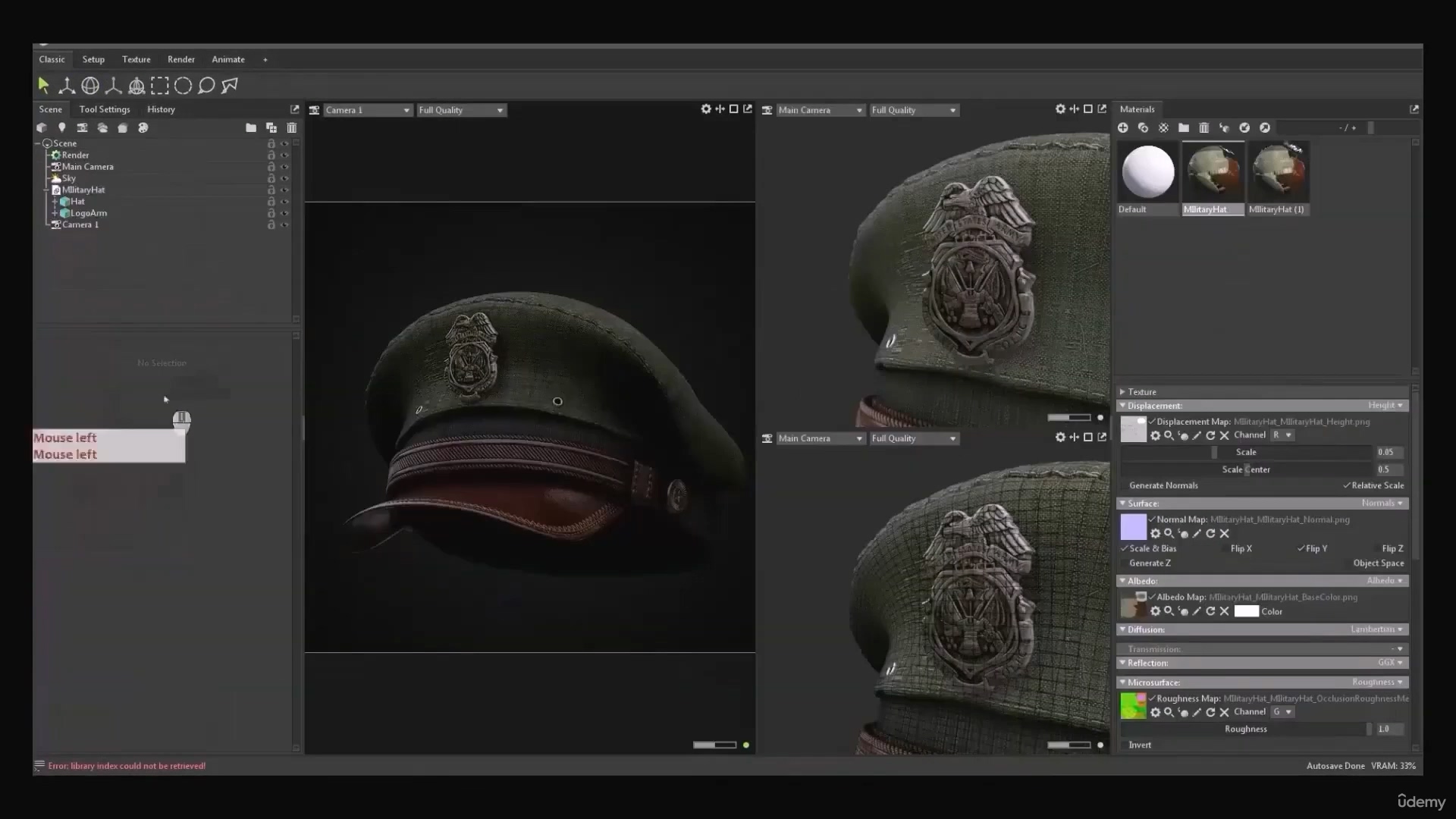Clear the Albedo Map texture
1456x819 pixels.
click(1224, 611)
